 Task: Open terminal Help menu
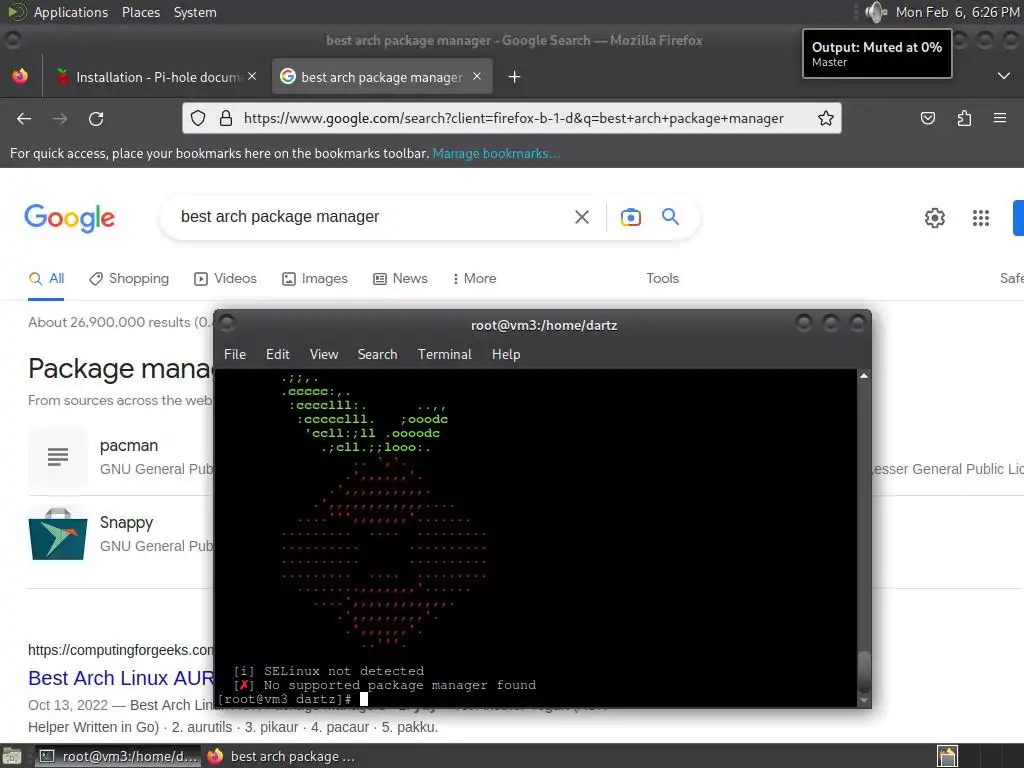[506, 354]
